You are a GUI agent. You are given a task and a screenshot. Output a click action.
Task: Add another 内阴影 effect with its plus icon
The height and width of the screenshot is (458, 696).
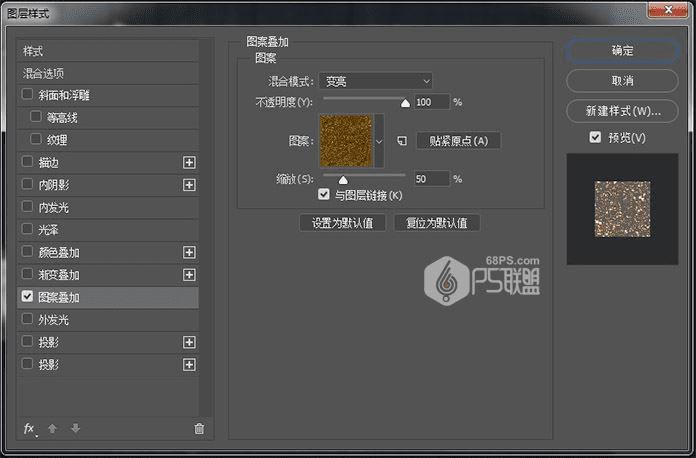point(189,185)
